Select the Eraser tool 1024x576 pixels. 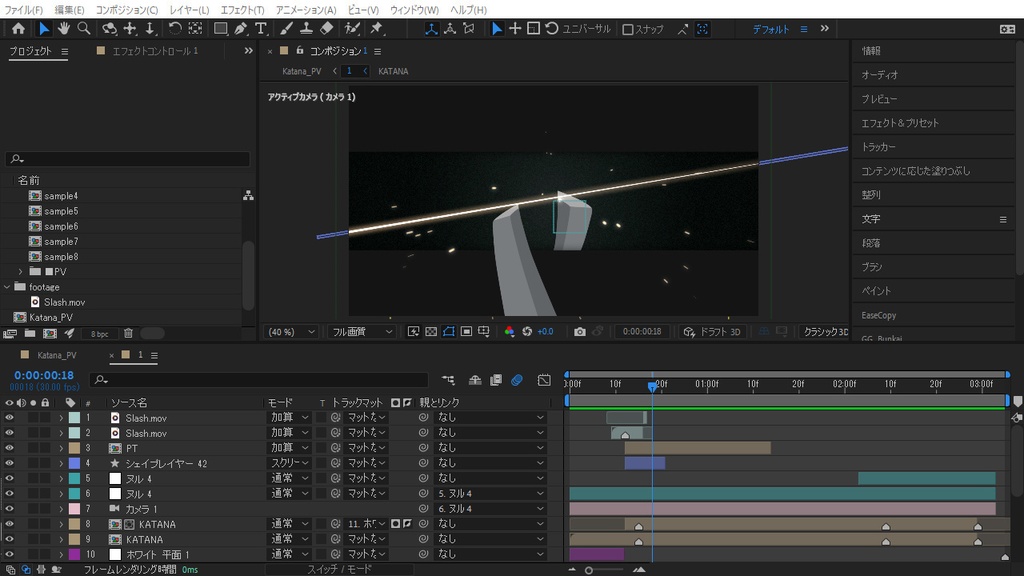[326, 29]
